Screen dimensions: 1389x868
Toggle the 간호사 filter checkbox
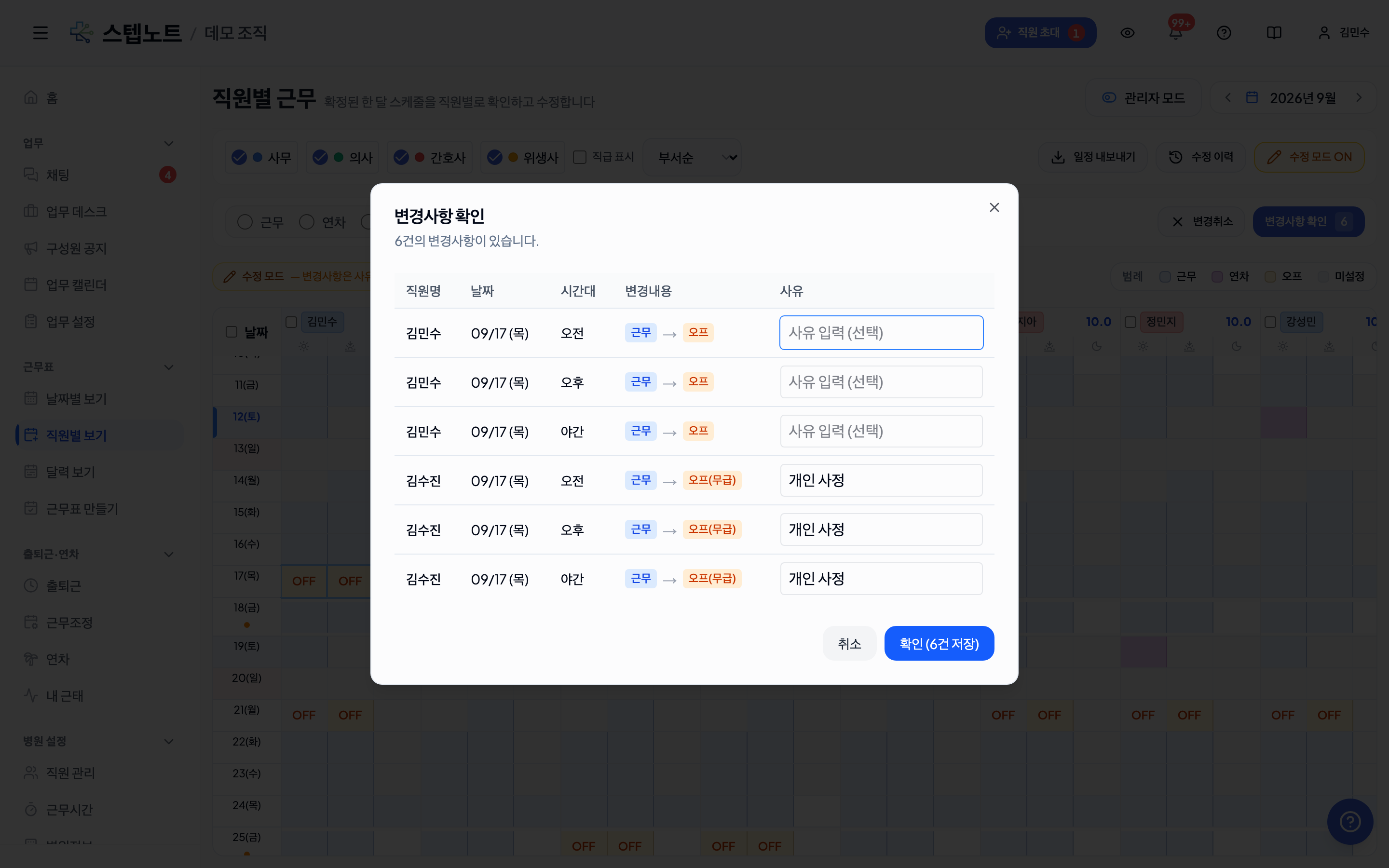[x=401, y=157]
